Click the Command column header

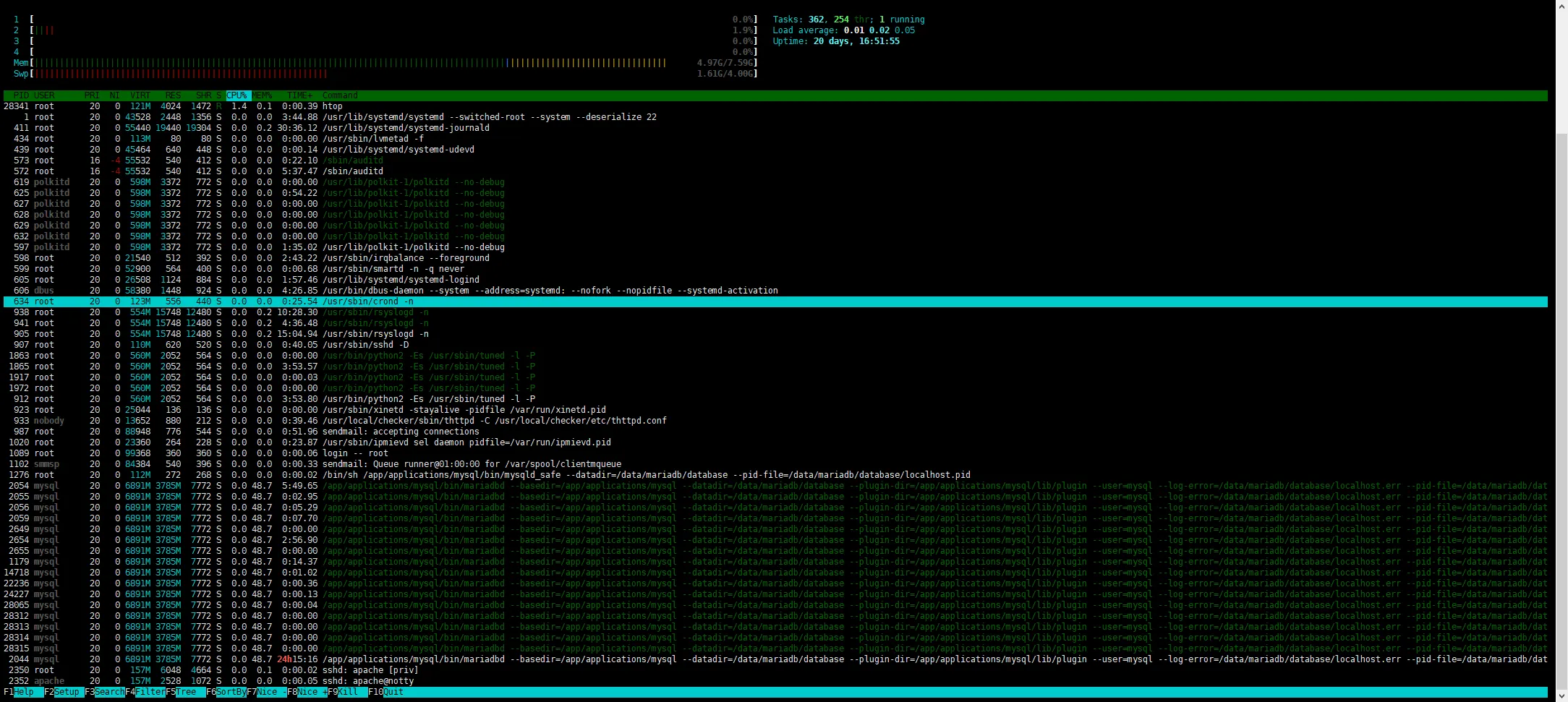click(340, 95)
